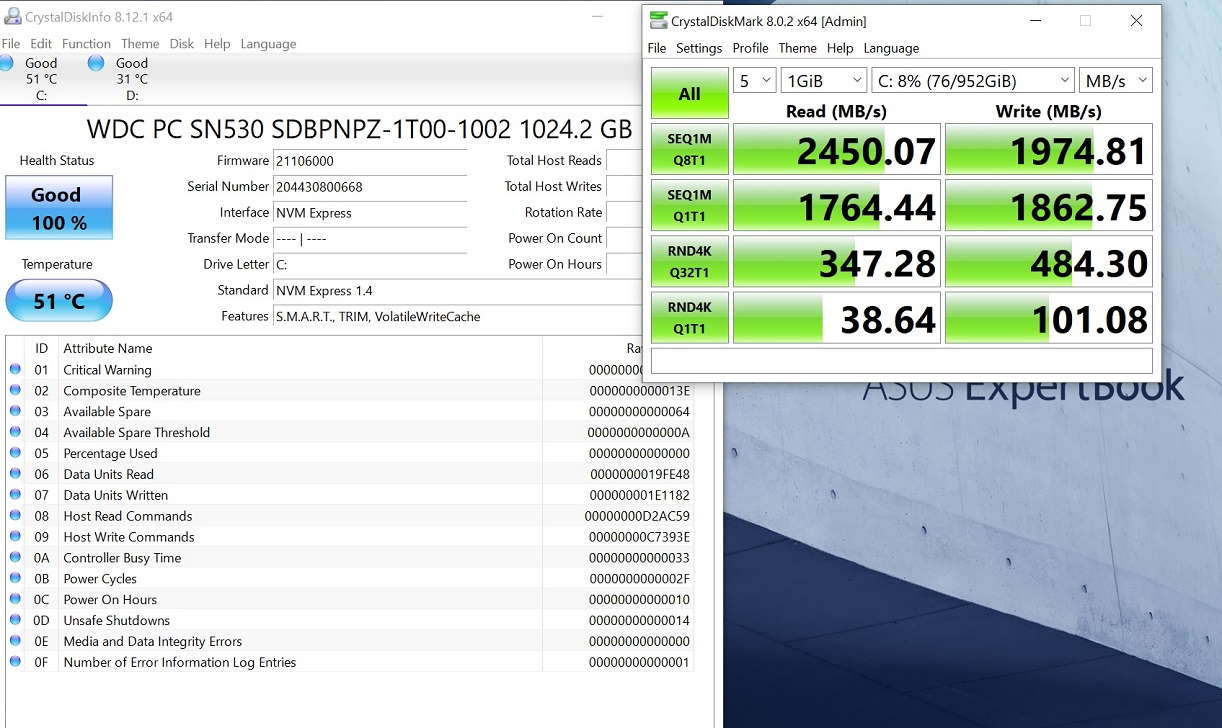Image resolution: width=1222 pixels, height=728 pixels.
Task: Start the SEQ1M Q8T1 benchmark test
Action: (689, 149)
